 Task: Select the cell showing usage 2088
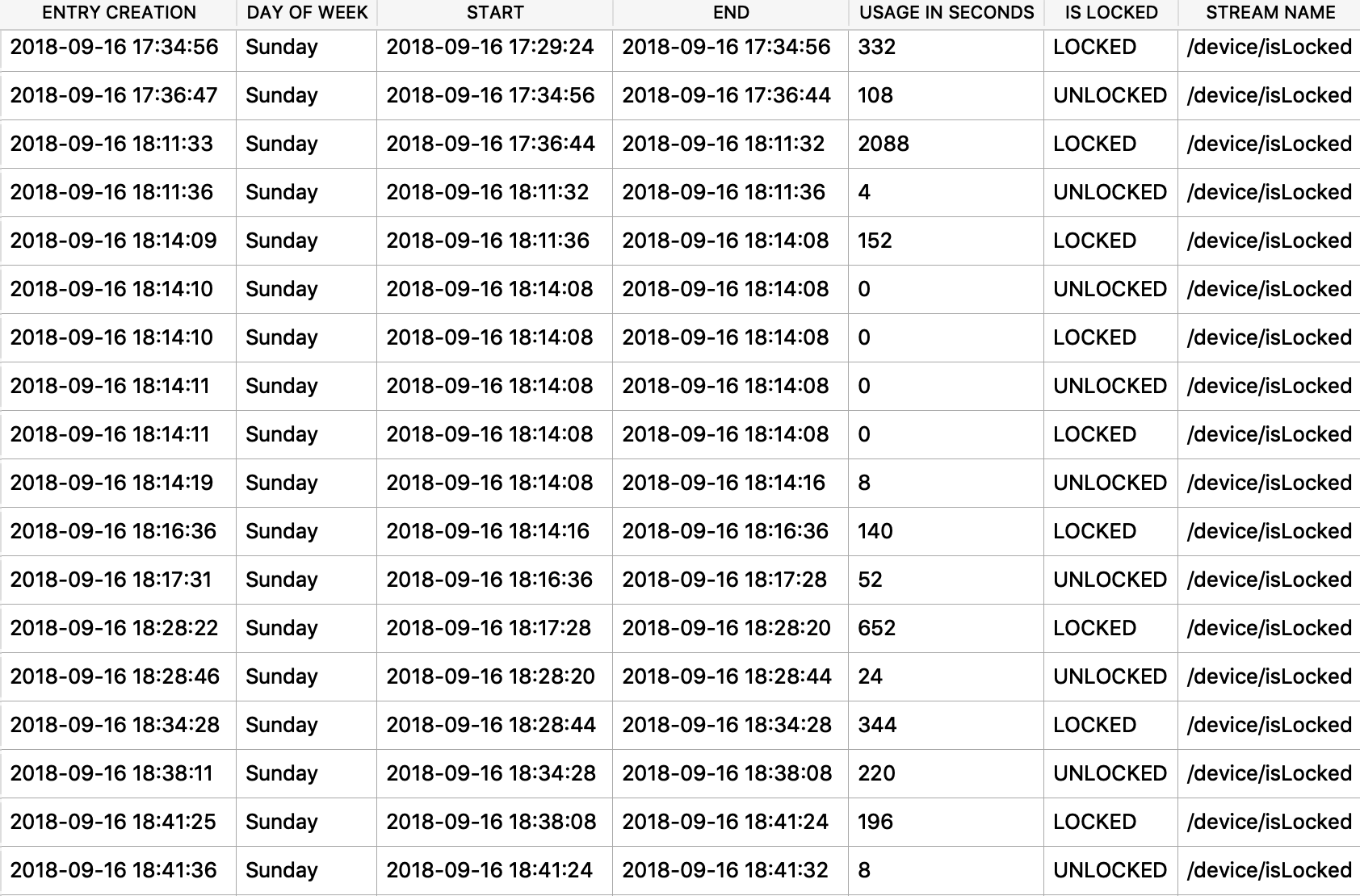pos(947,144)
